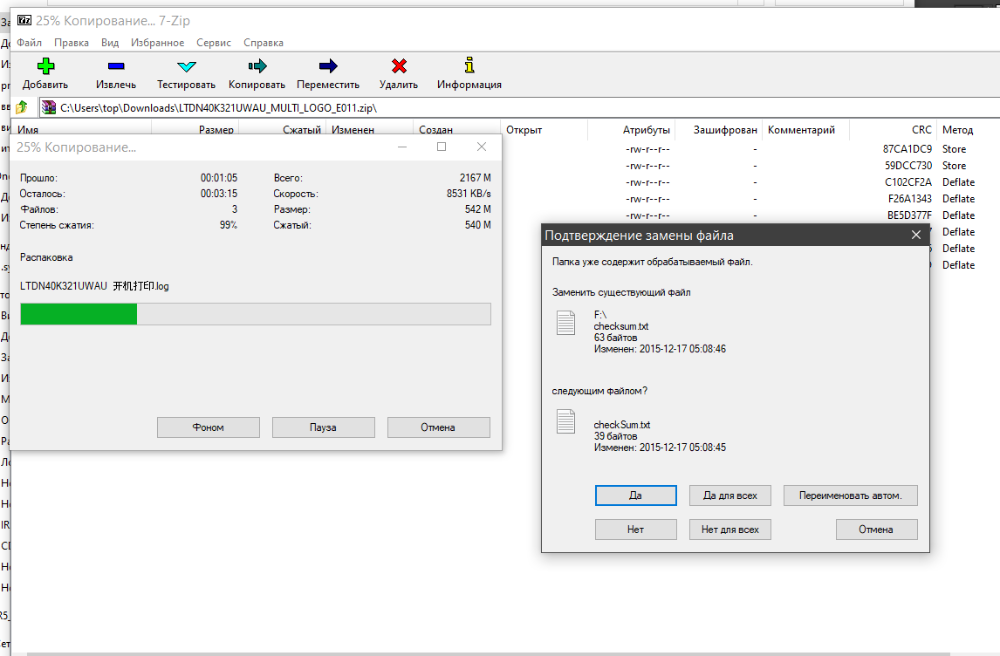Open the Вид menu

point(110,43)
